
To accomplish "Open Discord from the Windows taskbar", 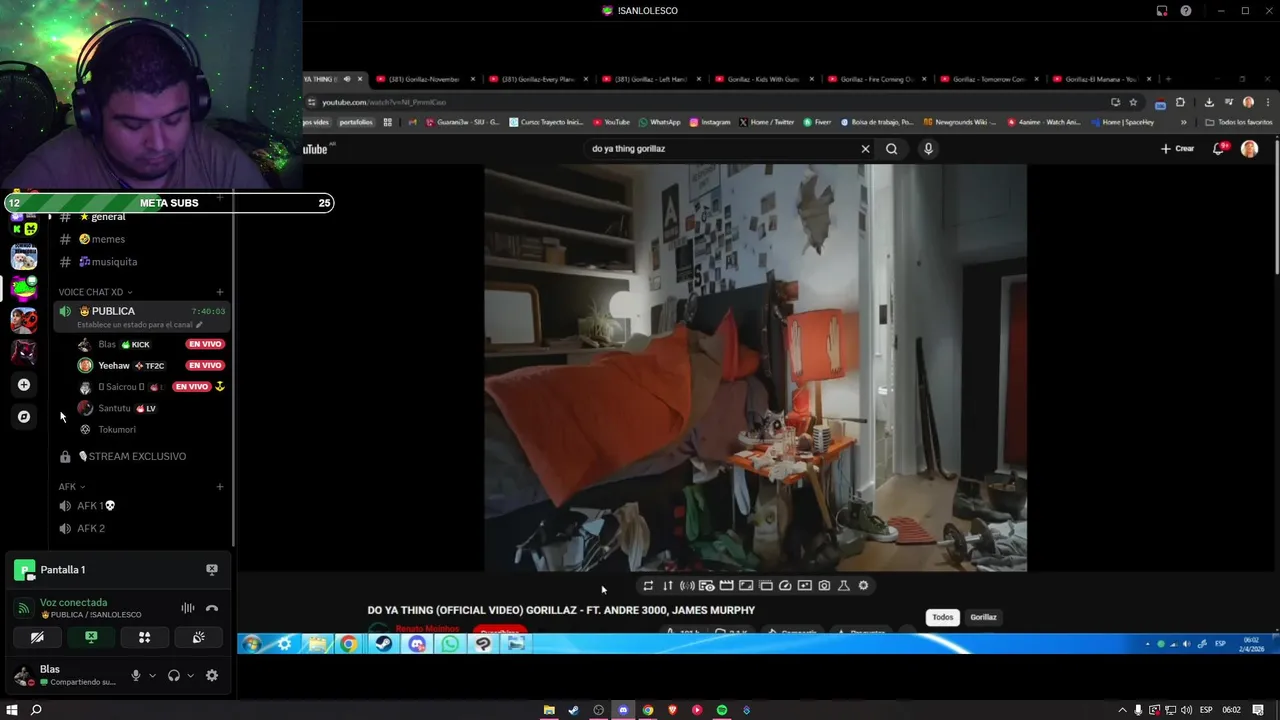I will click(x=623, y=710).
